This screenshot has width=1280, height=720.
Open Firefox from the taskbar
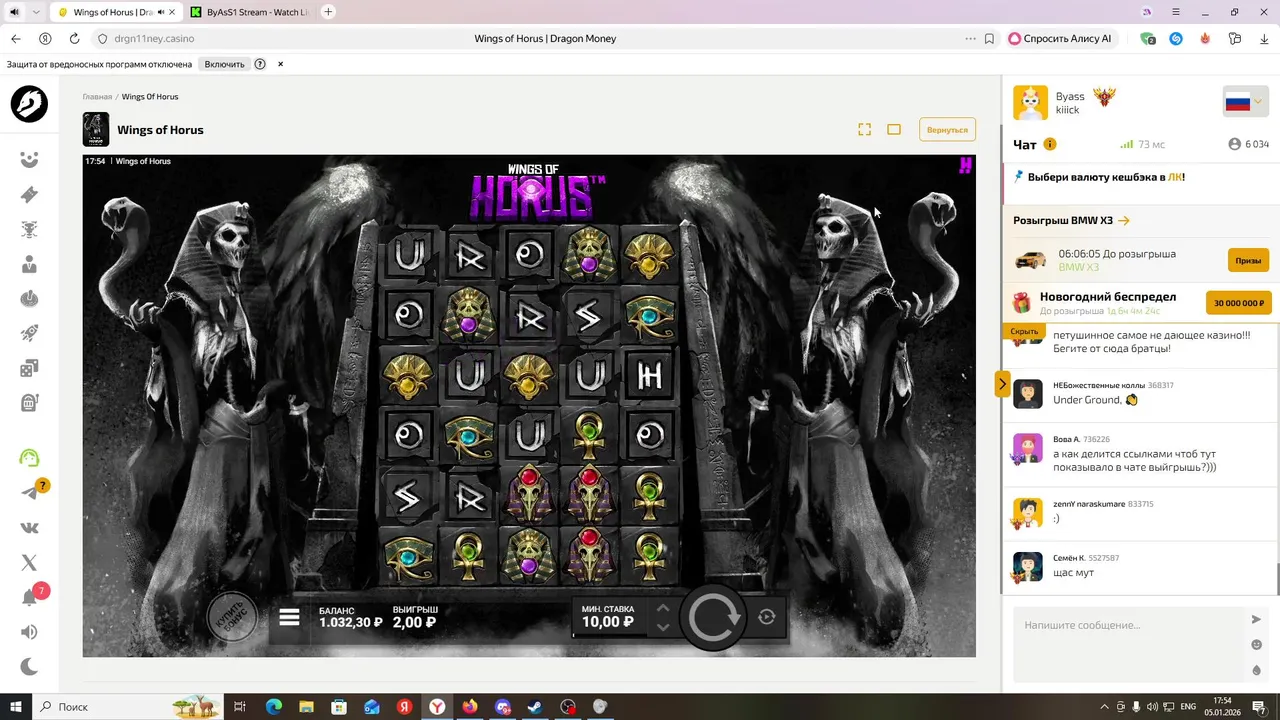(470, 707)
